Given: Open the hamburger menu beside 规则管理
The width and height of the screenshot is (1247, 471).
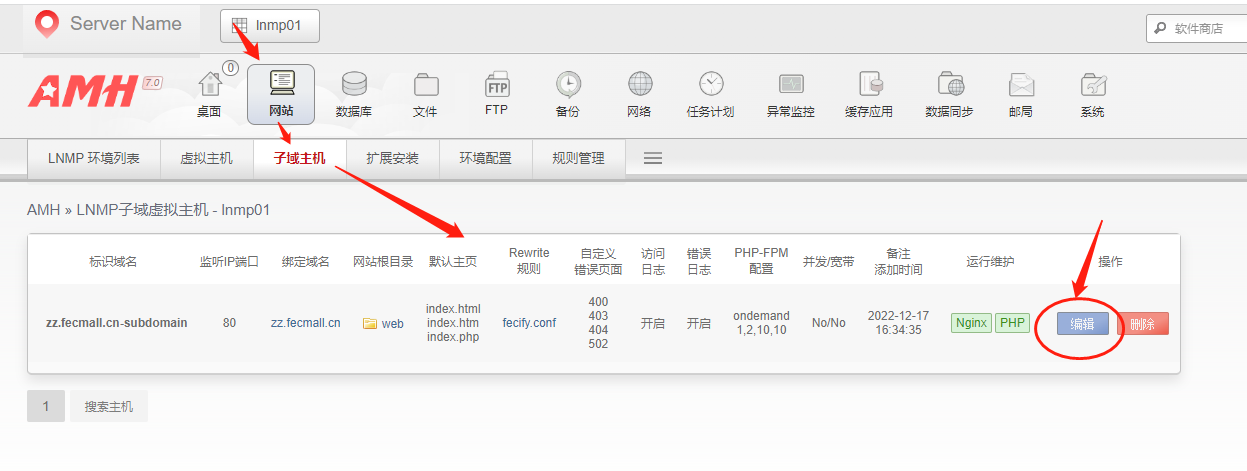Looking at the screenshot, I should [653, 158].
